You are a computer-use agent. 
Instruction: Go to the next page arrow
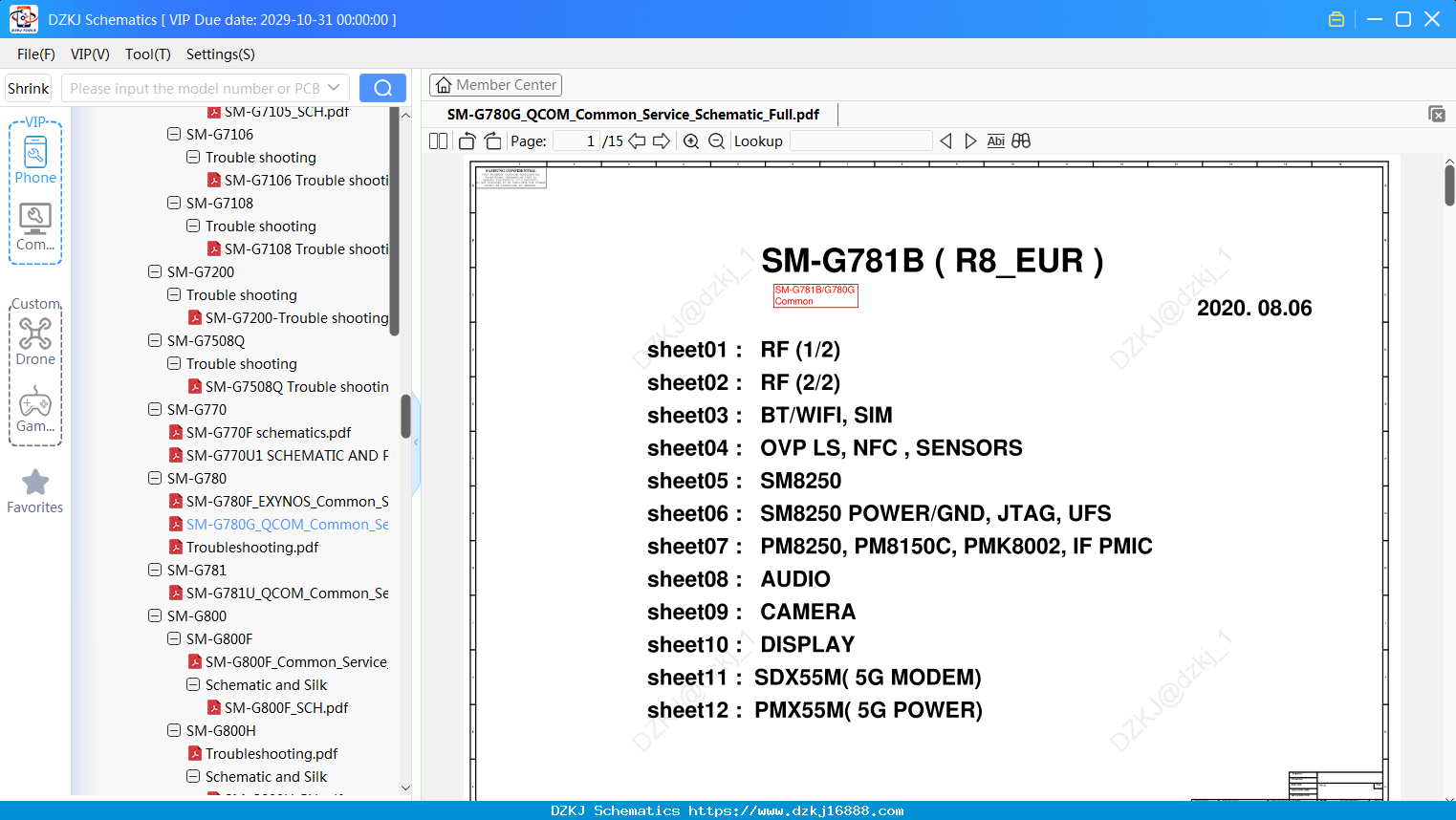pos(662,140)
